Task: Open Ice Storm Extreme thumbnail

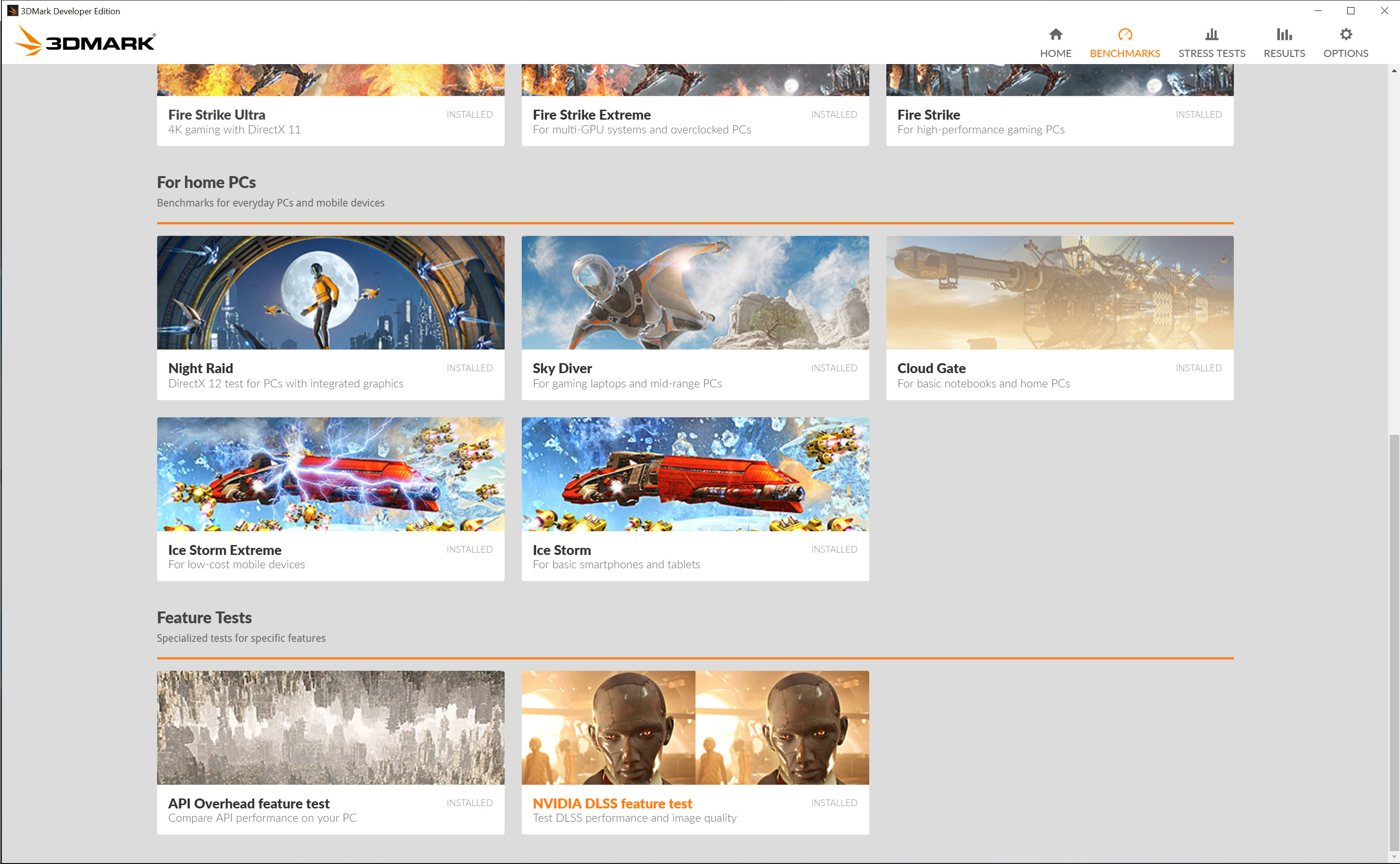Action: click(330, 474)
